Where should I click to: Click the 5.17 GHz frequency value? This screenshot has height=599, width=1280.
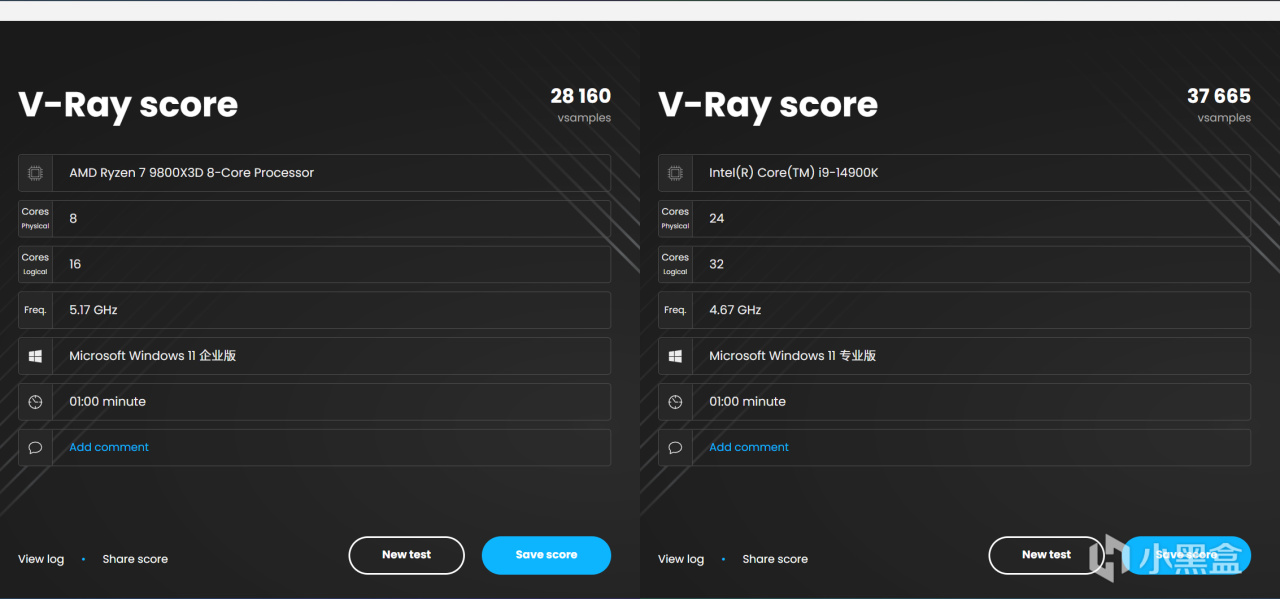point(93,310)
